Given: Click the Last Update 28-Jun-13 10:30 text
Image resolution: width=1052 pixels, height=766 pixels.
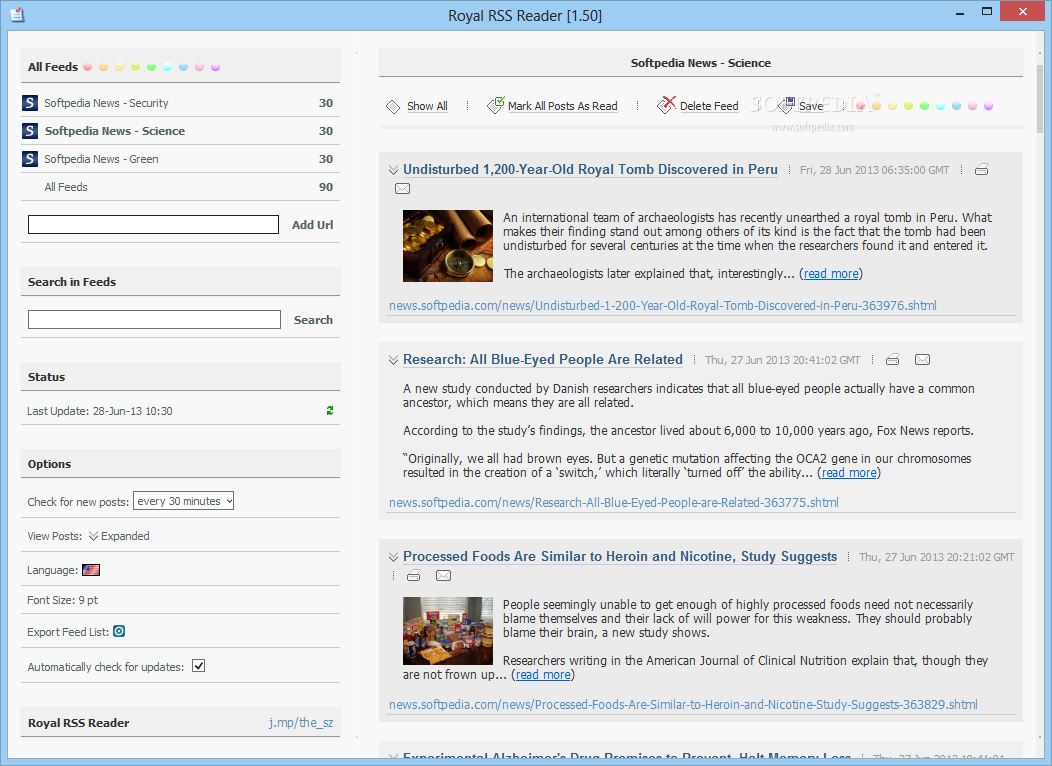Looking at the screenshot, I should click(100, 411).
